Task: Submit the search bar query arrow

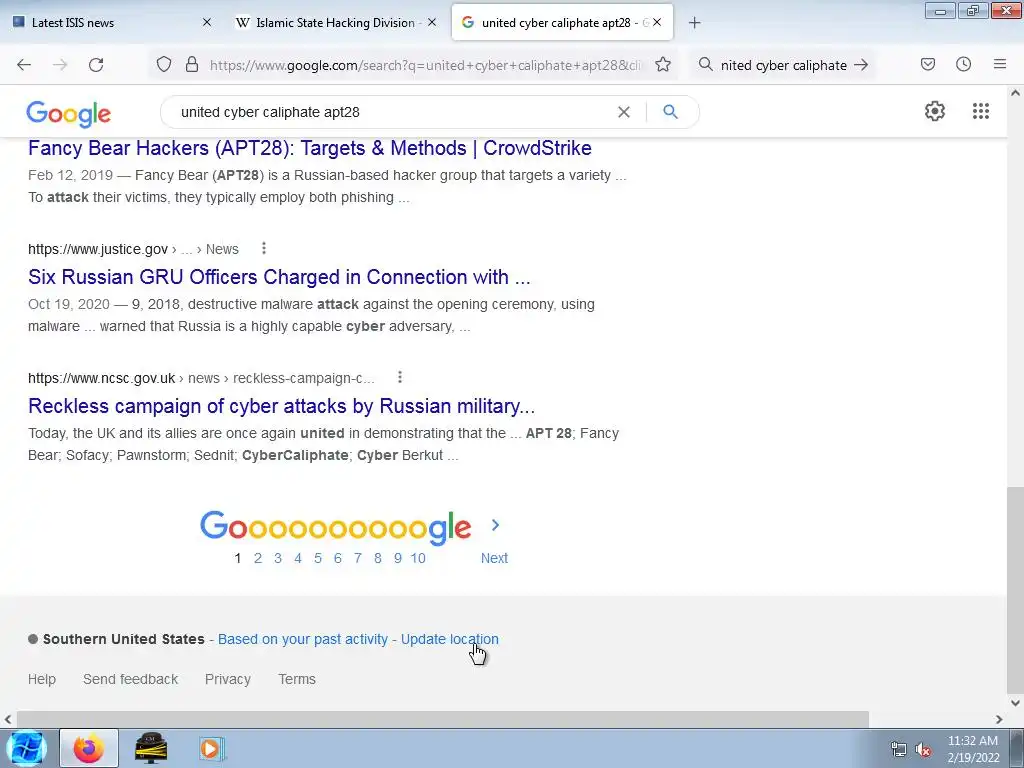Action: click(861, 65)
